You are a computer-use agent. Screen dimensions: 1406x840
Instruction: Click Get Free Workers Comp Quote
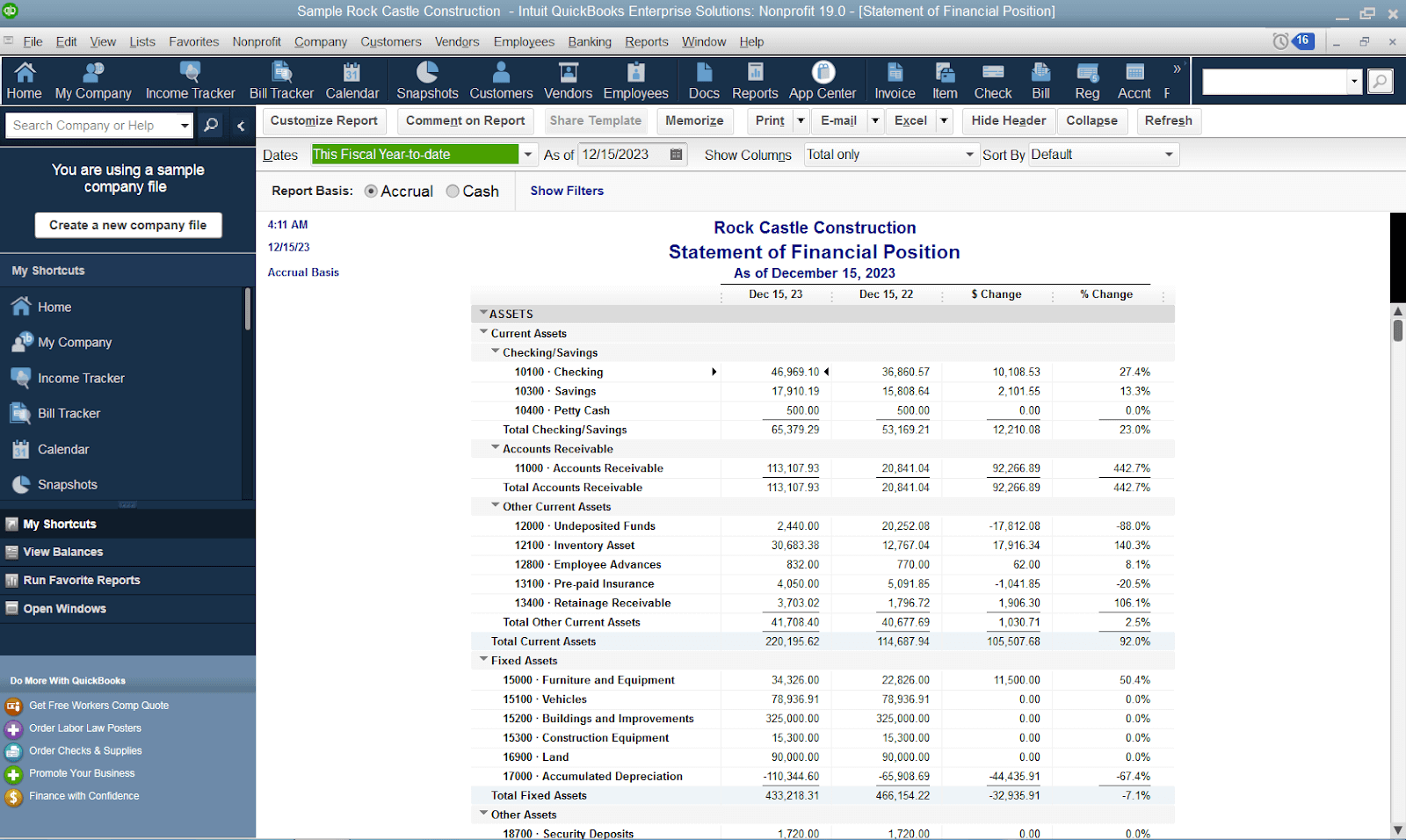[x=98, y=706]
